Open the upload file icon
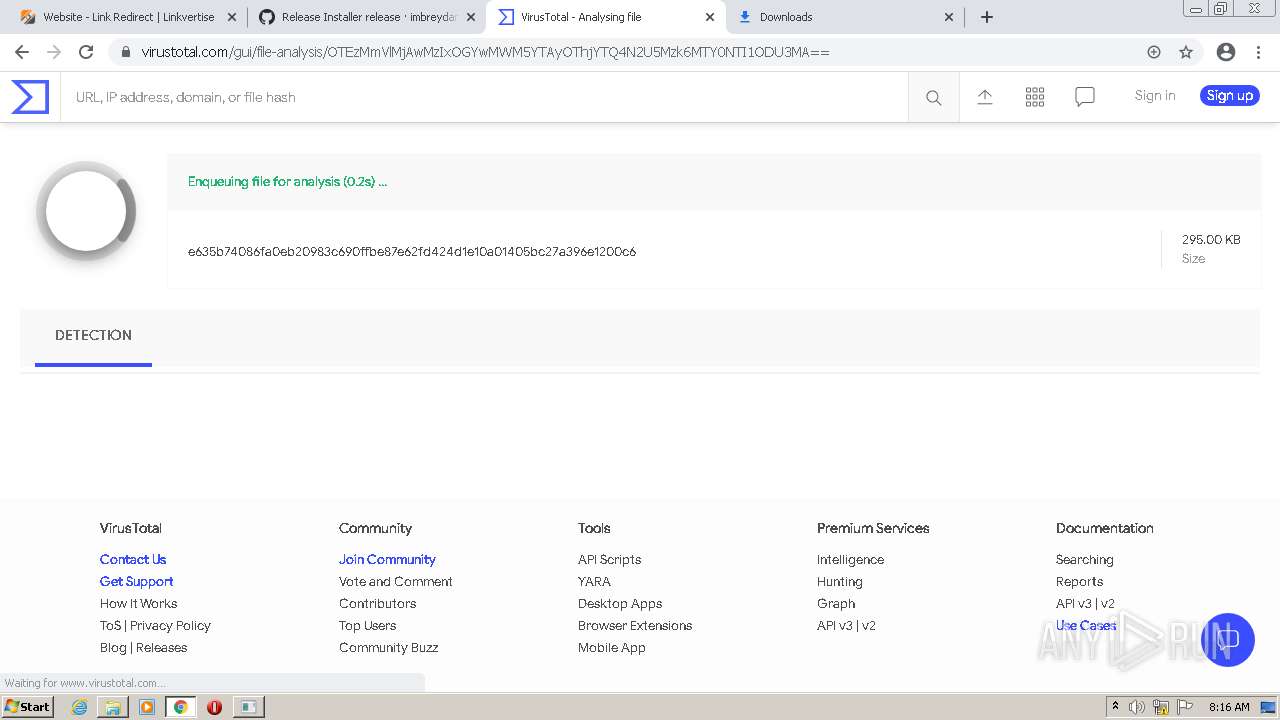The height and width of the screenshot is (720, 1280). (985, 97)
